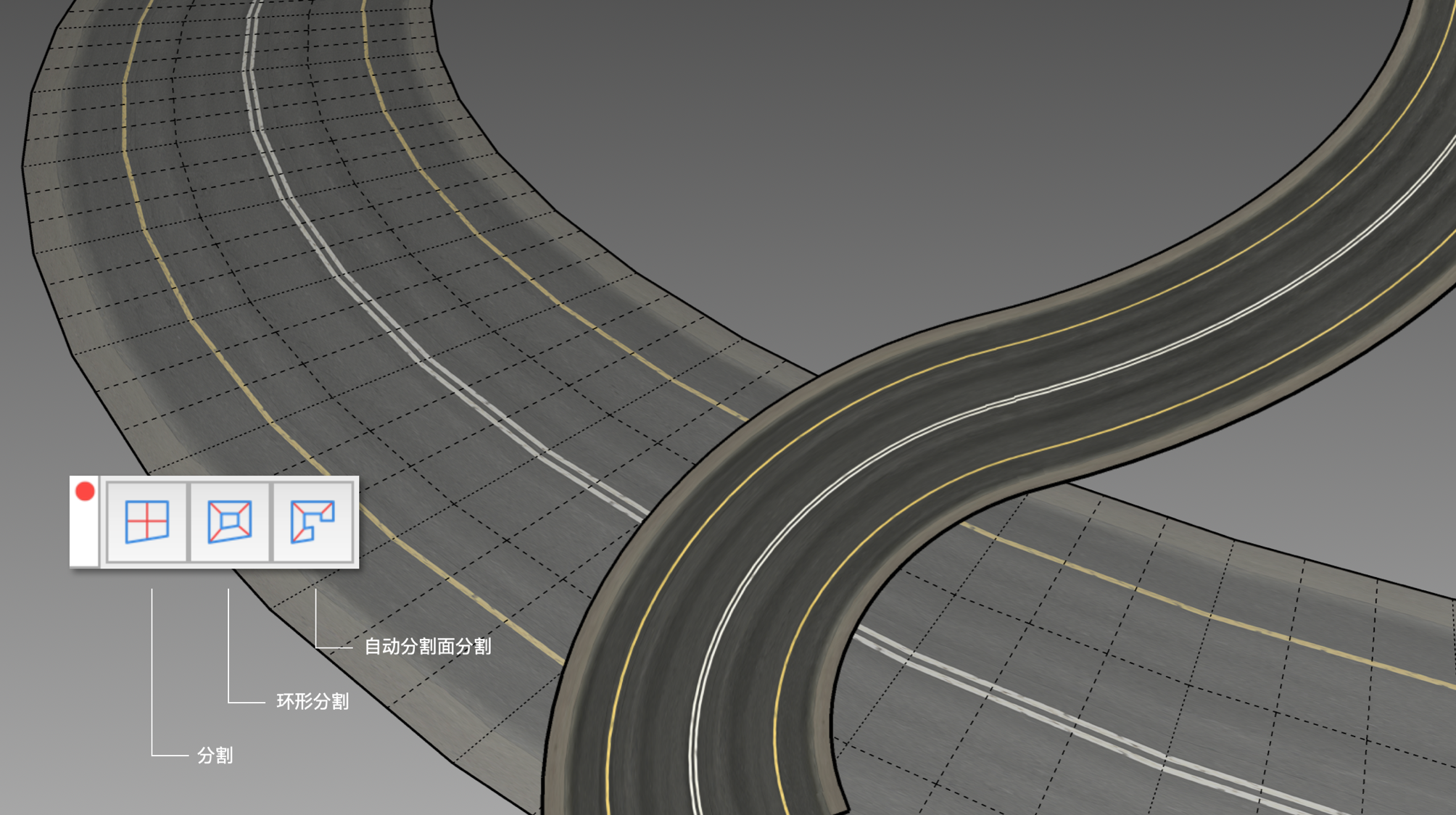The height and width of the screenshot is (815, 1456).
Task: Click the empty gray background inside the road loop
Action: [870, 145]
